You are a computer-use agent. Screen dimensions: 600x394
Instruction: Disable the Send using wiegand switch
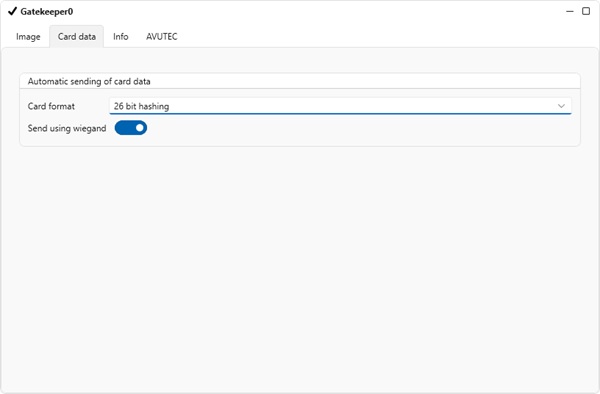point(130,128)
